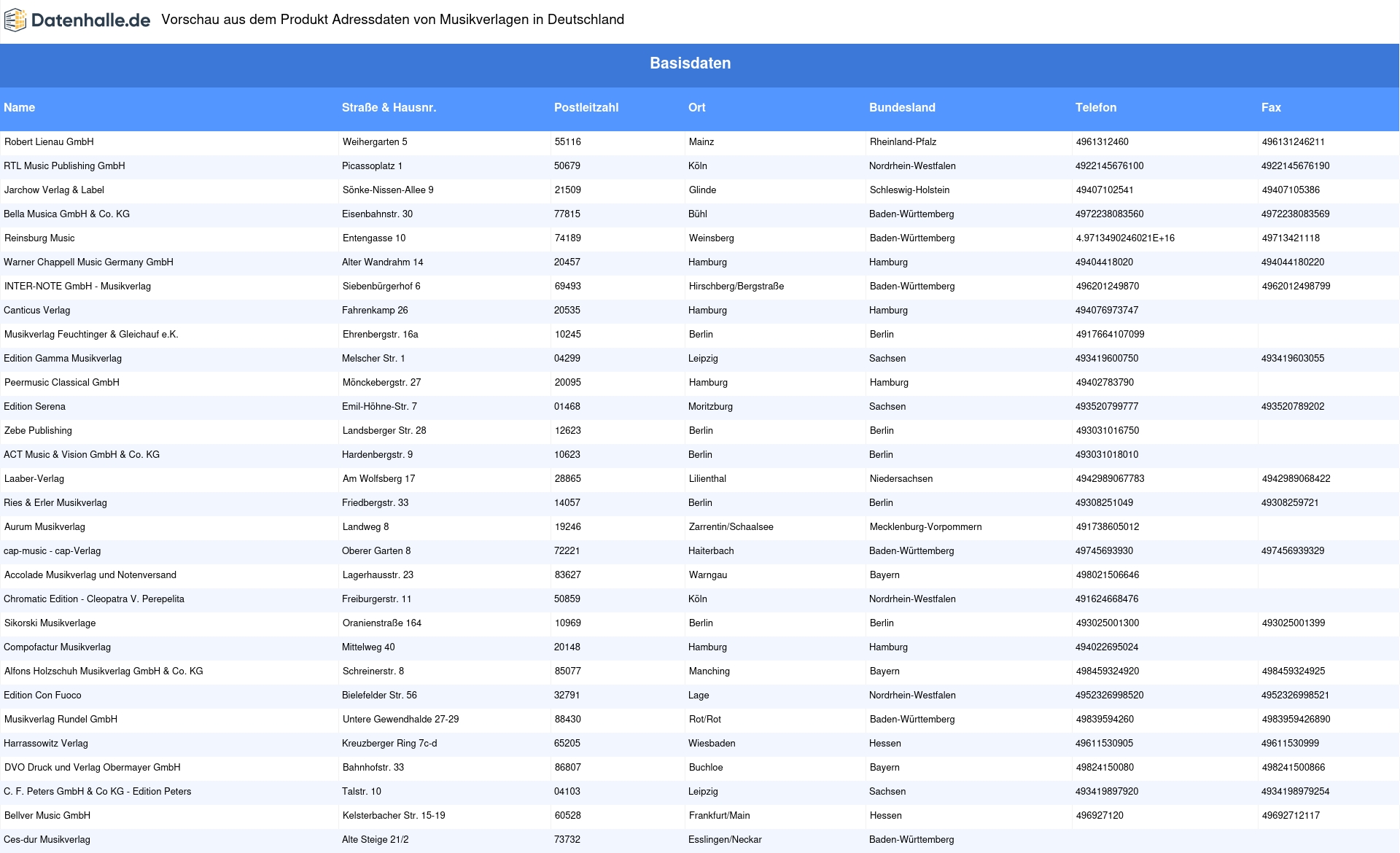
Task: Click the Jarchow Verlag & Label entry
Action: 54,190
